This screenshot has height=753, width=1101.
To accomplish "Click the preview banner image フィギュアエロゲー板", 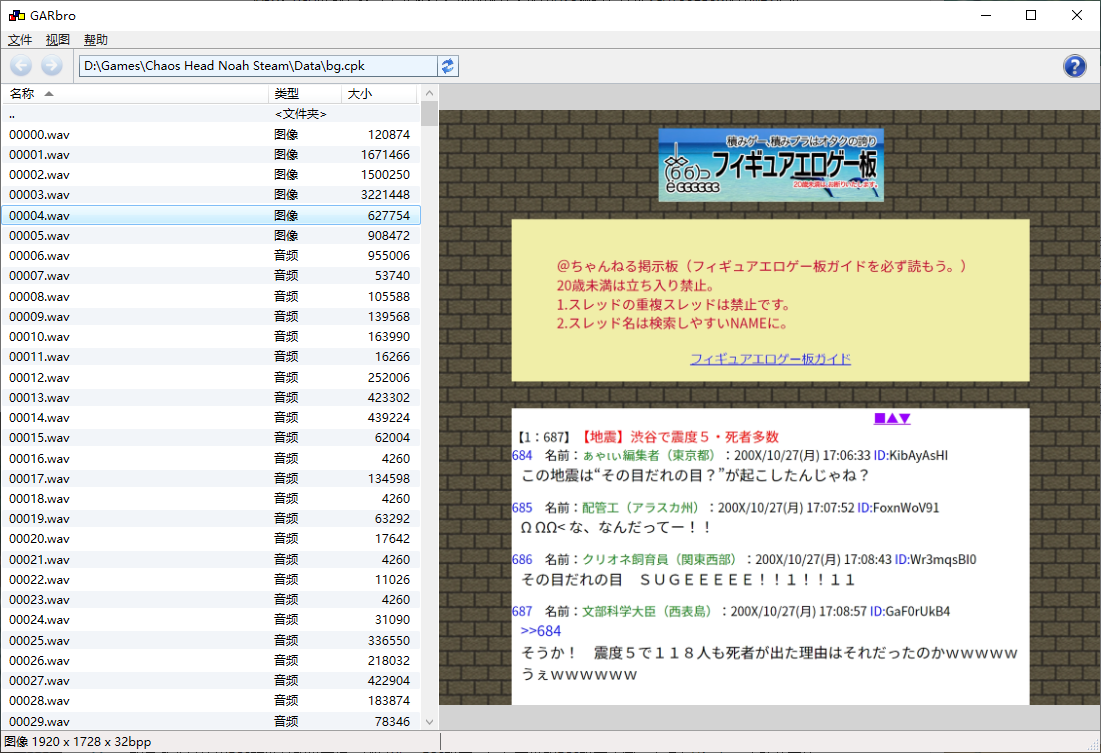I will point(771,165).
